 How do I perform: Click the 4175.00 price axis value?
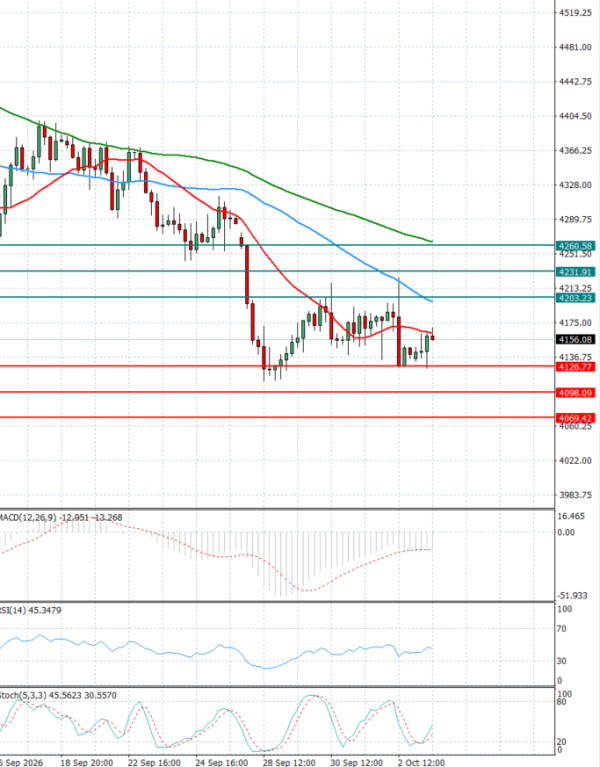tap(575, 323)
